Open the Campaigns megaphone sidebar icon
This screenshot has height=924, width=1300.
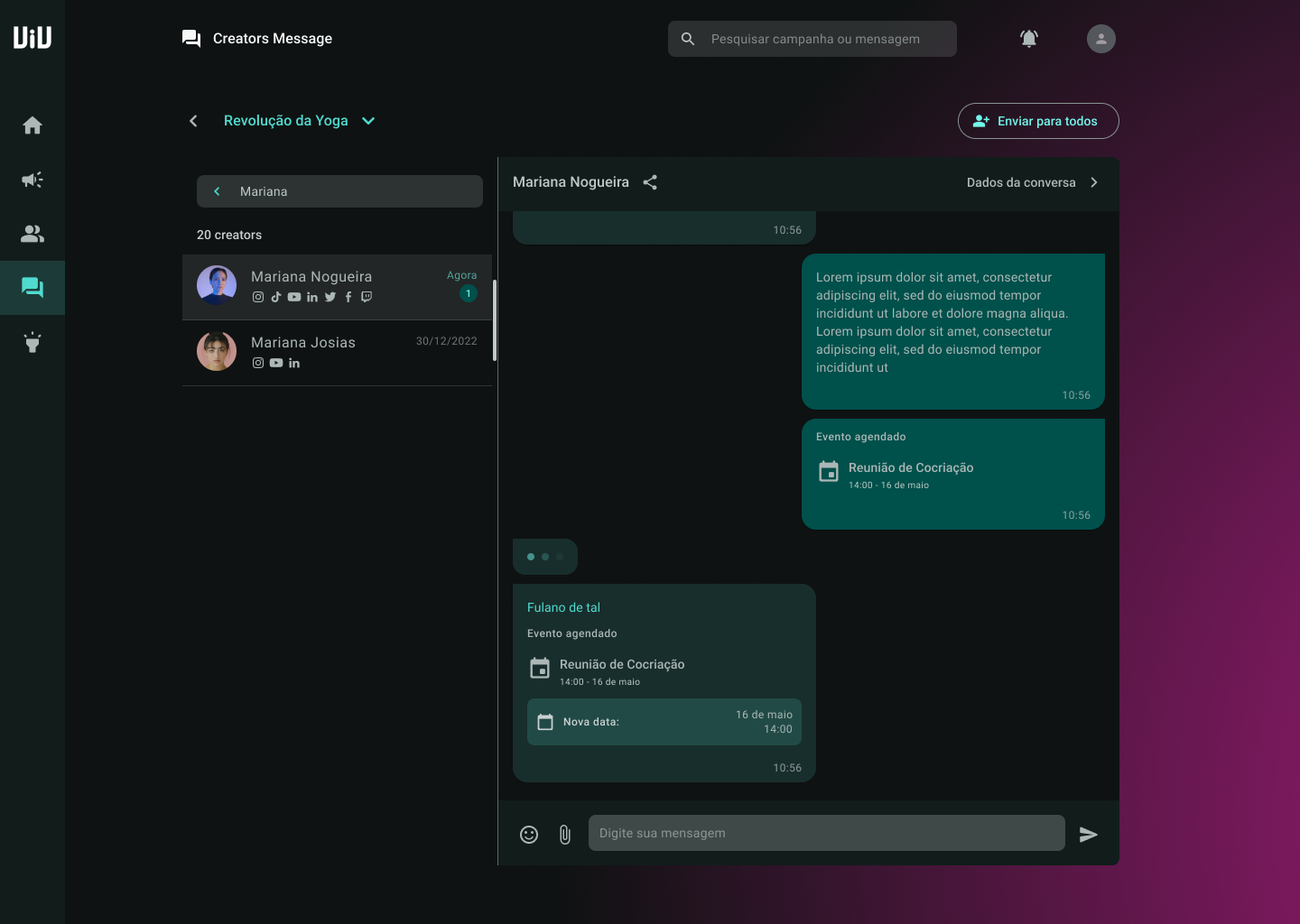pyautogui.click(x=32, y=180)
